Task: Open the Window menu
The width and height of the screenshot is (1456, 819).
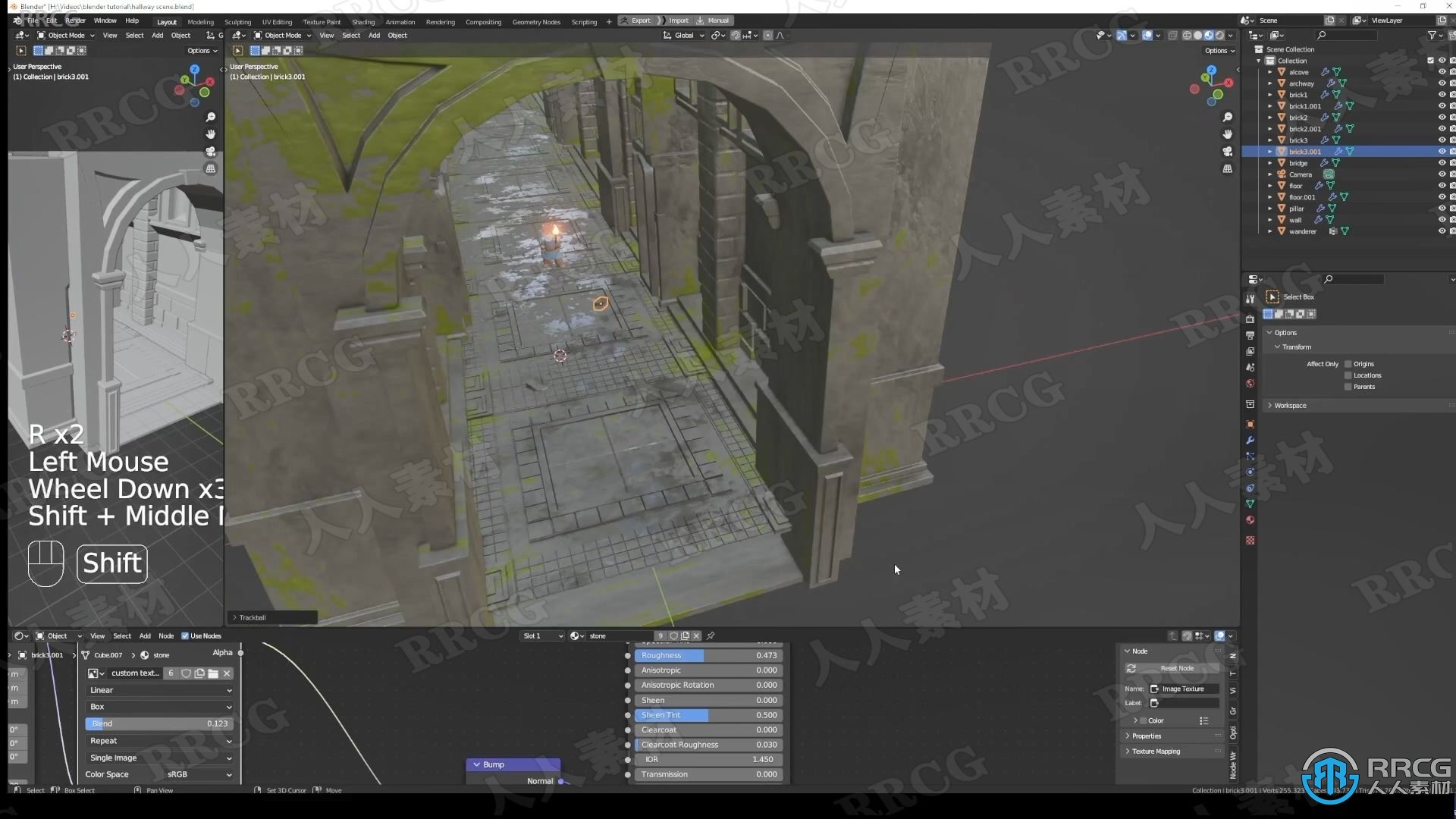Action: pos(105,20)
